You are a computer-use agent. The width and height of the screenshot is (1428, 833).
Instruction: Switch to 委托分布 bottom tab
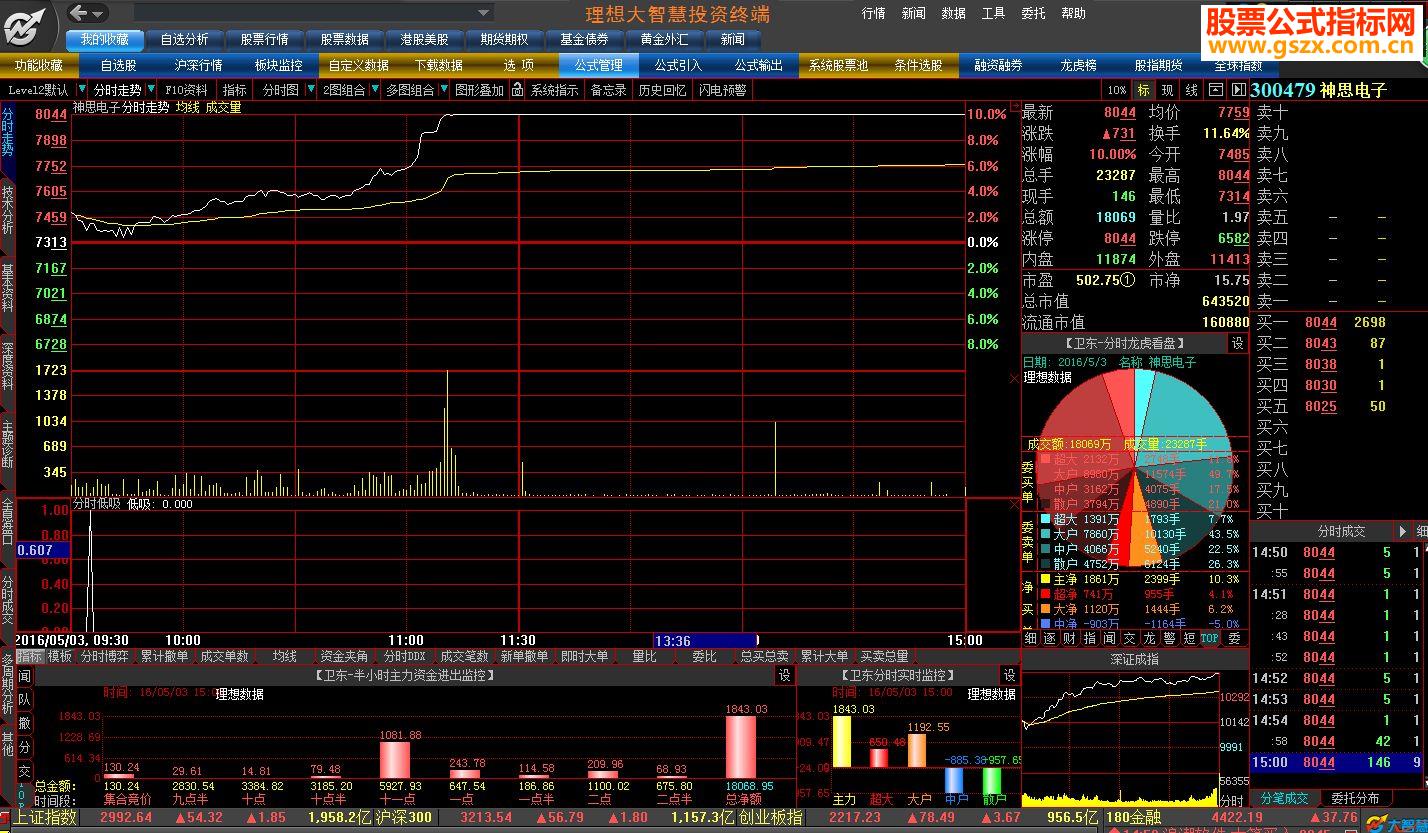(x=1355, y=798)
